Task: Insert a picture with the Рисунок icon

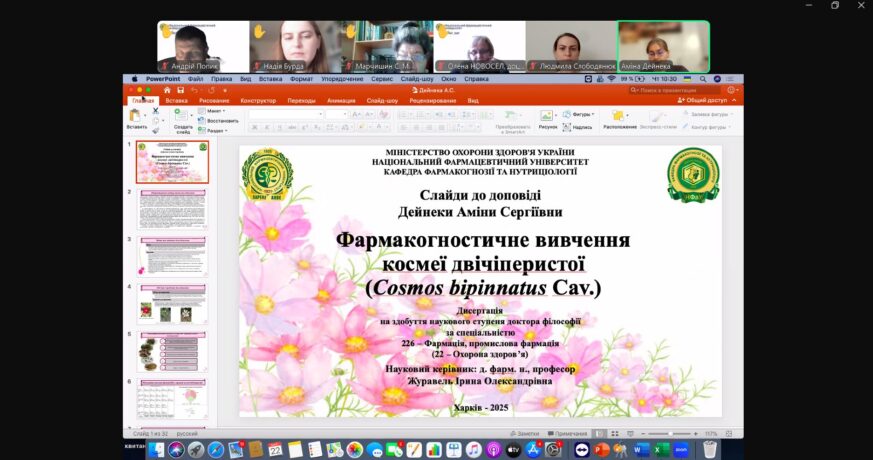Action: (x=547, y=116)
